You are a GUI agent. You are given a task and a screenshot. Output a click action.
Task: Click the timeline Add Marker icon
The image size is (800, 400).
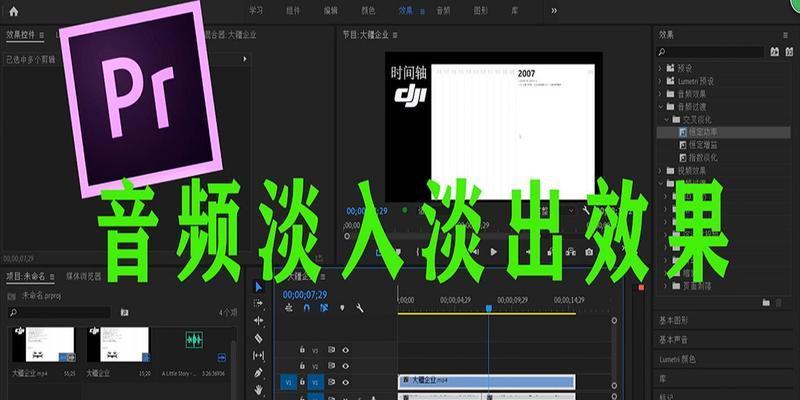tap(342, 308)
